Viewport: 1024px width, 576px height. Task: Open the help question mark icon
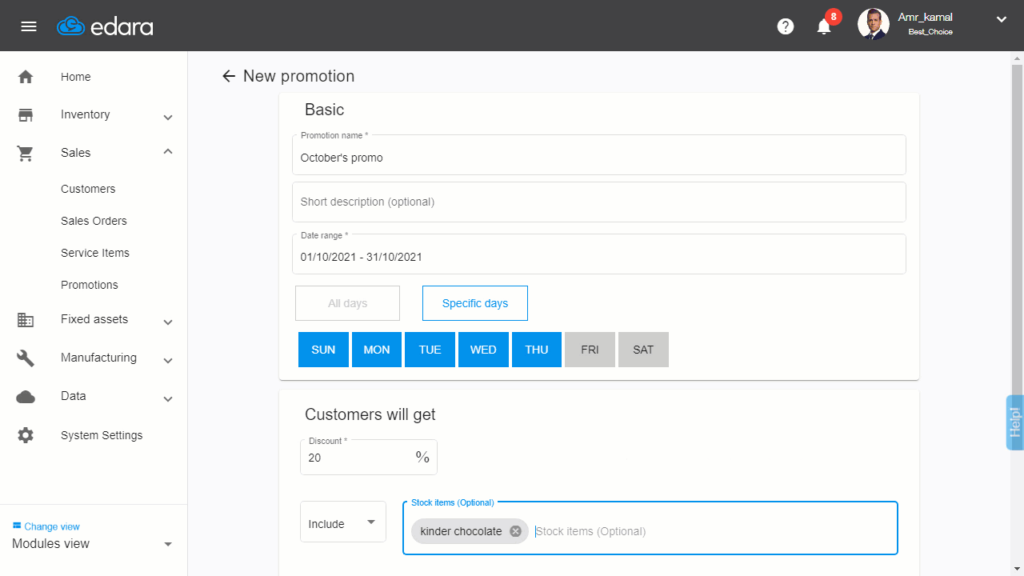(786, 26)
